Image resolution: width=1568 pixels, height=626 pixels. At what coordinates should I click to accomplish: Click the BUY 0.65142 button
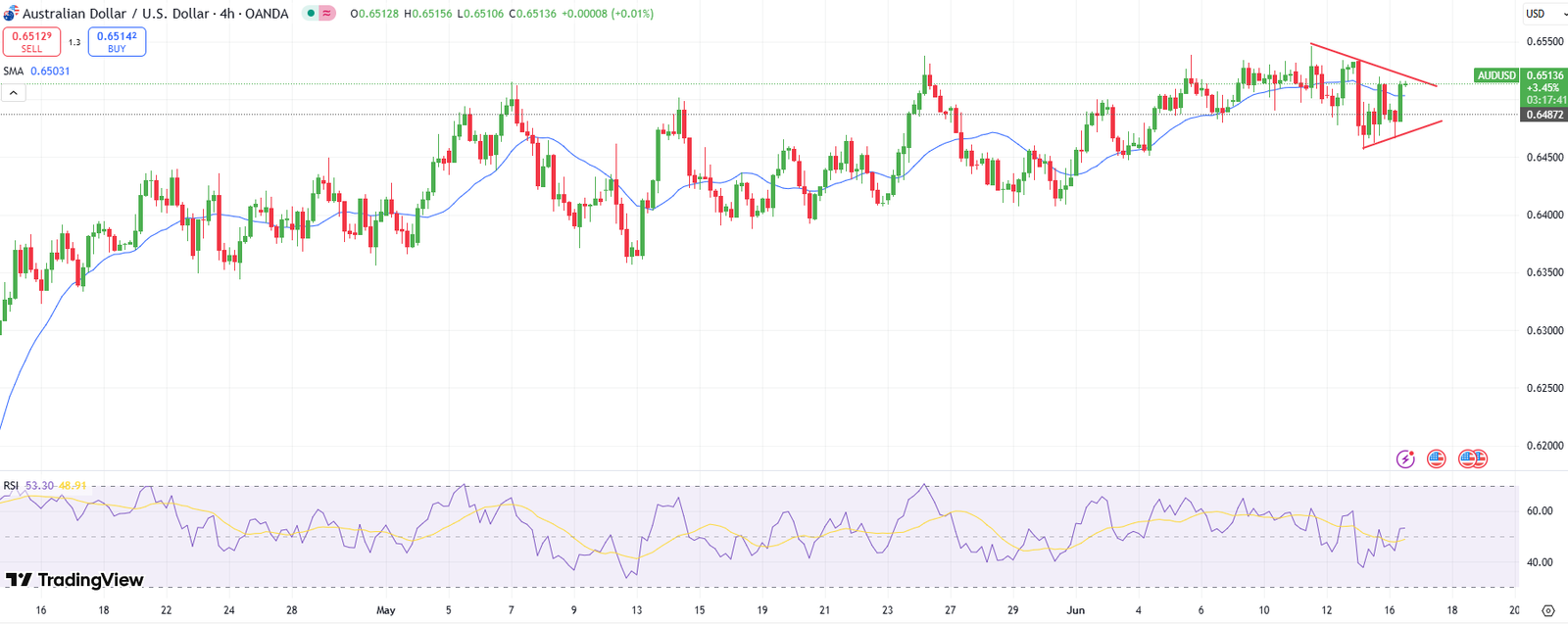[117, 41]
